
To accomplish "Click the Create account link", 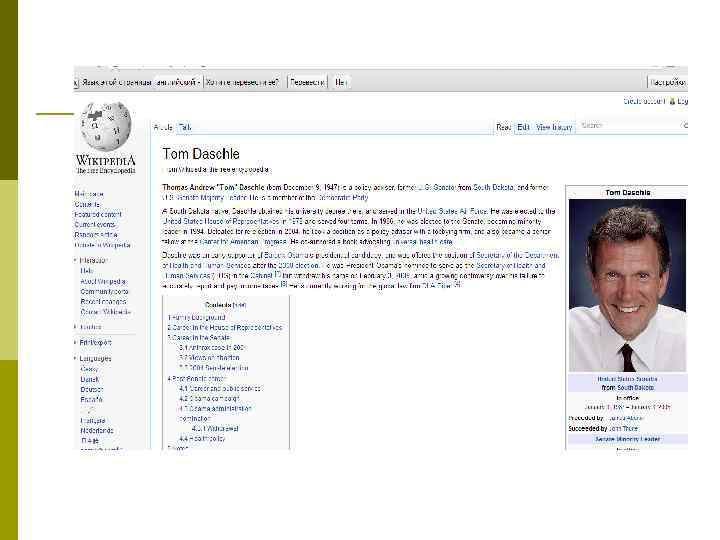I will tap(644, 101).
